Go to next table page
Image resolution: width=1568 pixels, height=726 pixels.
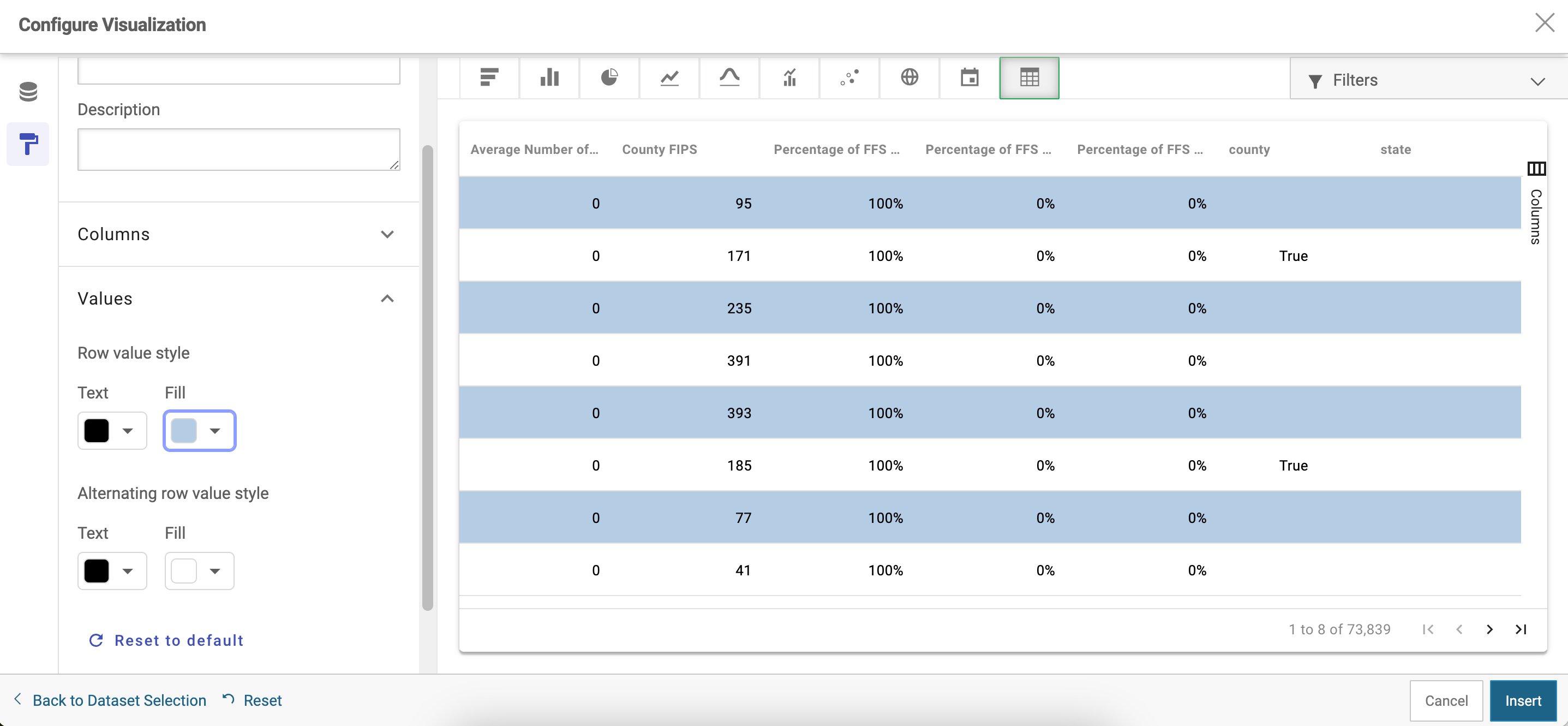[1489, 629]
